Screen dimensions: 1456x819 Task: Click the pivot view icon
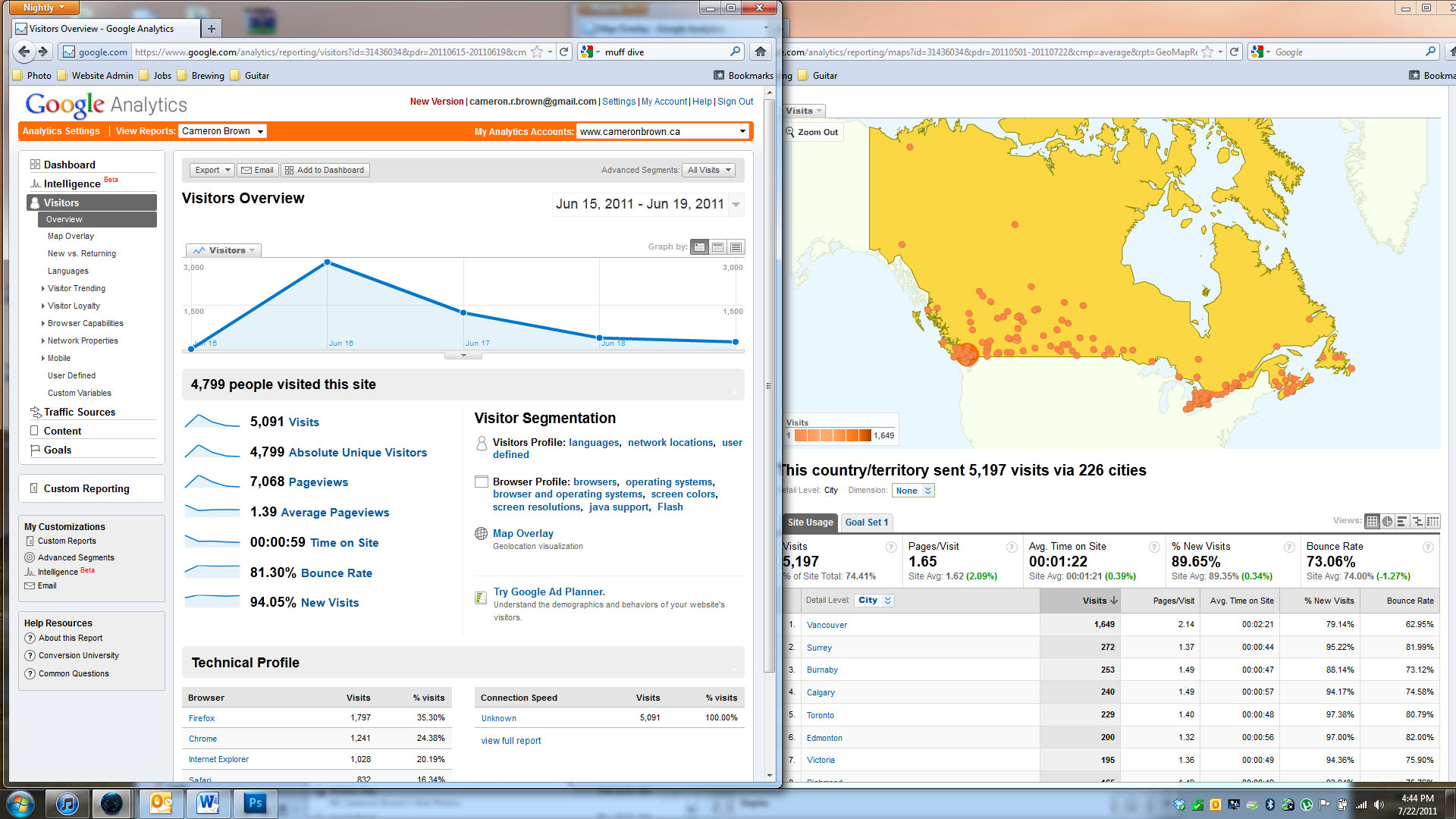pos(1432,522)
